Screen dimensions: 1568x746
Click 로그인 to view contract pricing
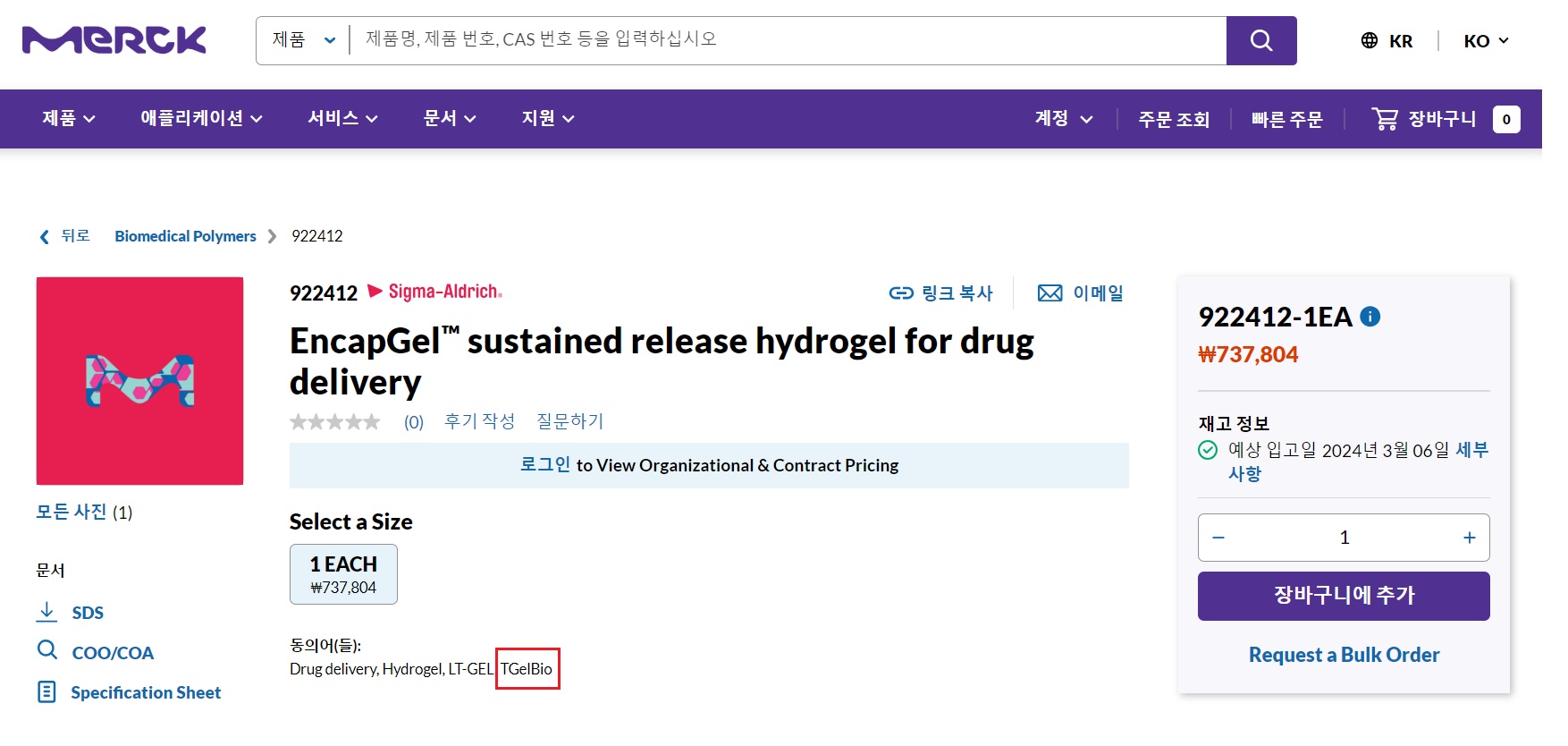tap(545, 464)
